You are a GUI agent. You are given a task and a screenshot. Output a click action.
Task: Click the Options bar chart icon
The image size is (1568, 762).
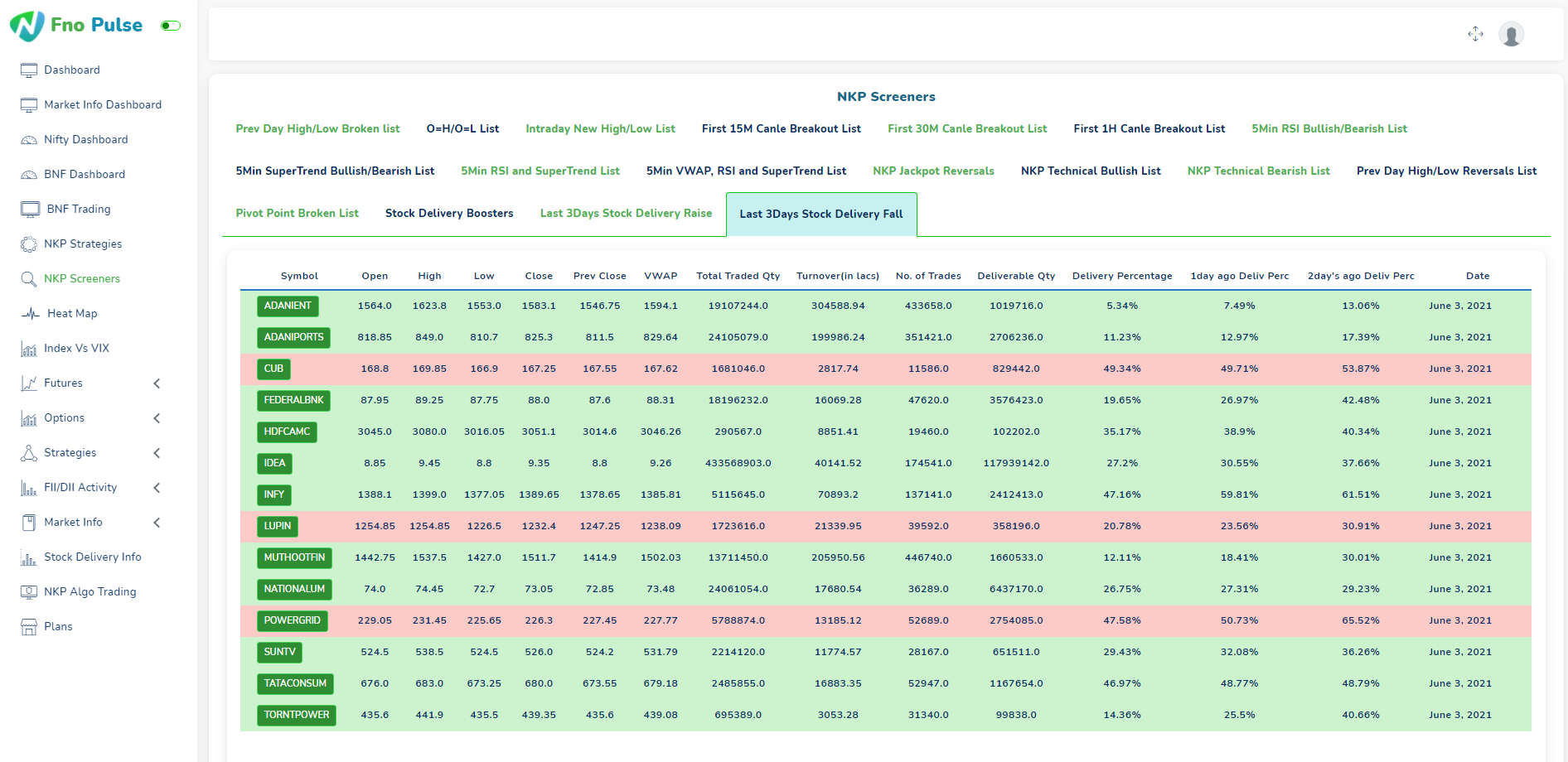(29, 418)
